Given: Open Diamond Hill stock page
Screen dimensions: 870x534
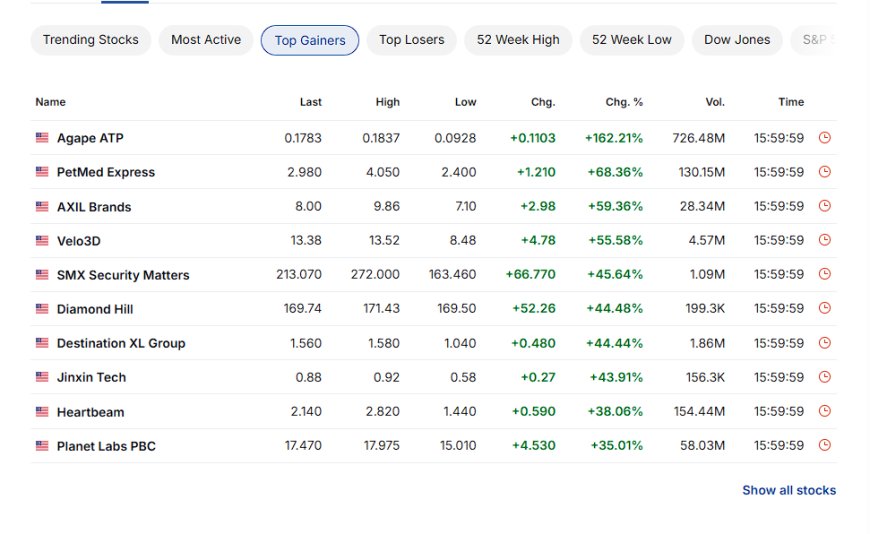Looking at the screenshot, I should (x=95, y=309).
